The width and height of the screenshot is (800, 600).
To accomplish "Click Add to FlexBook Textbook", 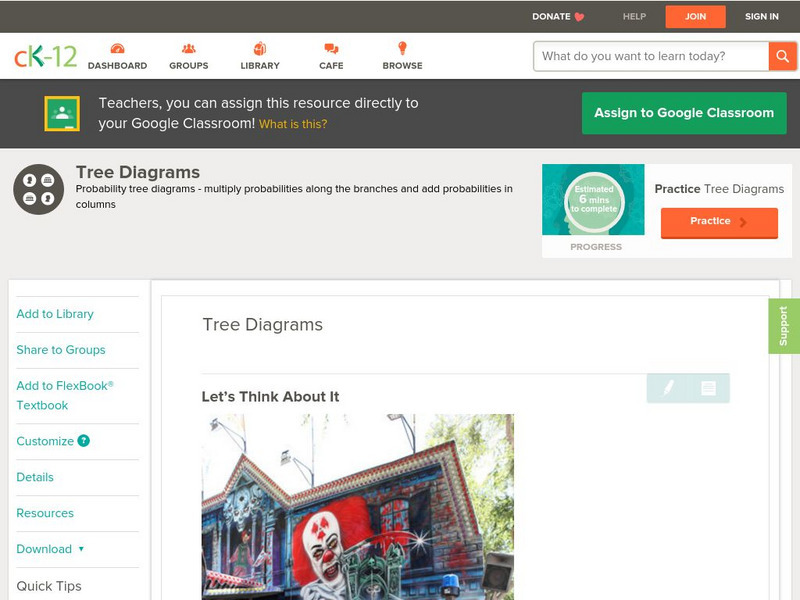I will tap(65, 395).
